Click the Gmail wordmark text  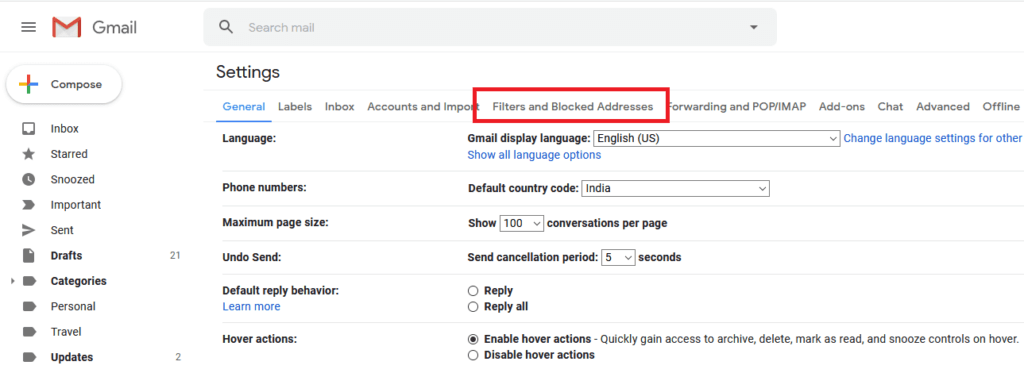[114, 27]
